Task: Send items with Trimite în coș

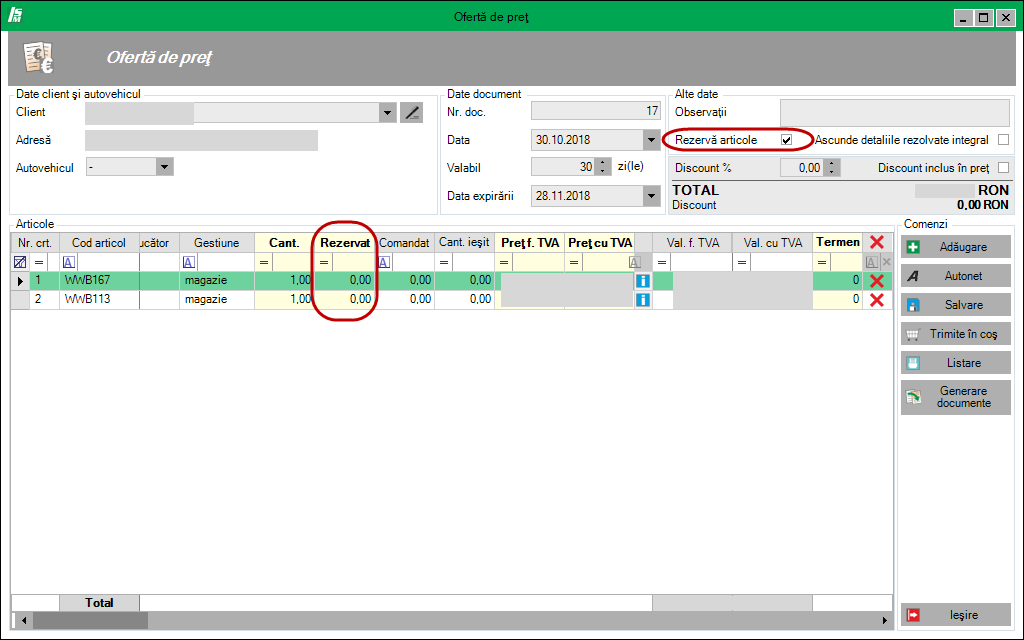Action: (x=955, y=334)
